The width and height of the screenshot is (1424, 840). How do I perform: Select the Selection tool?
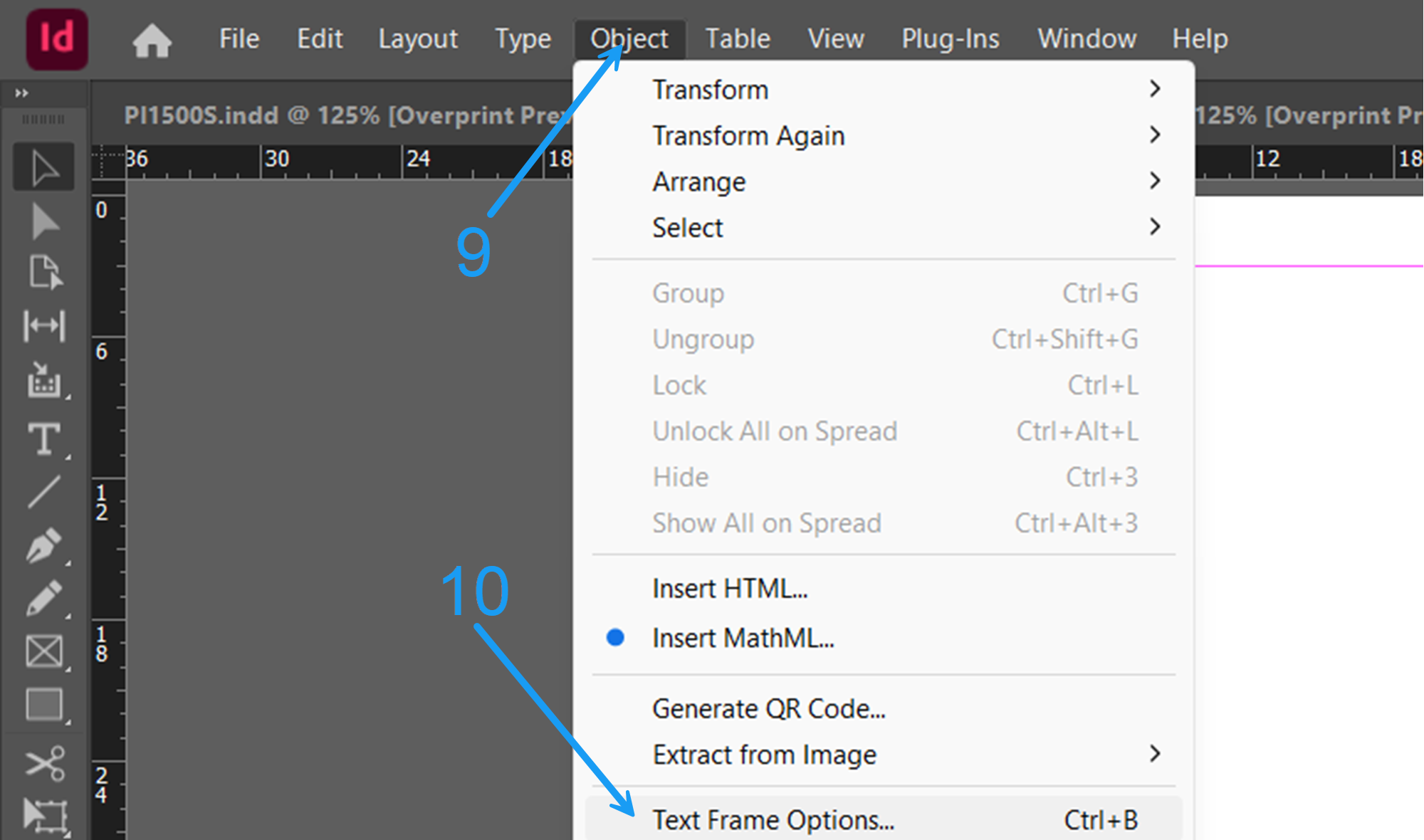44,166
